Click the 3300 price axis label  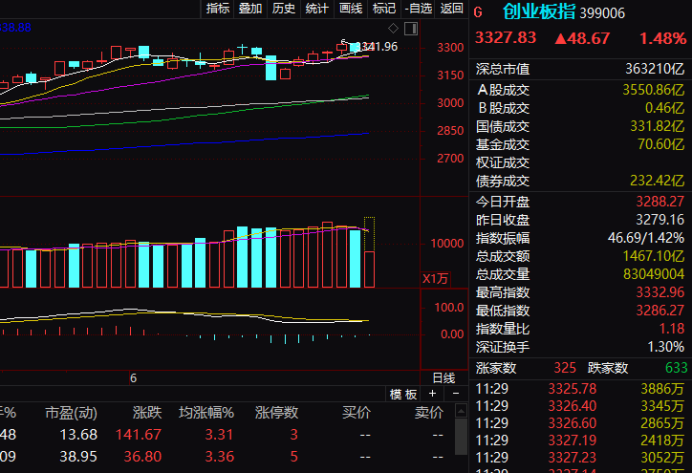[x=450, y=47]
